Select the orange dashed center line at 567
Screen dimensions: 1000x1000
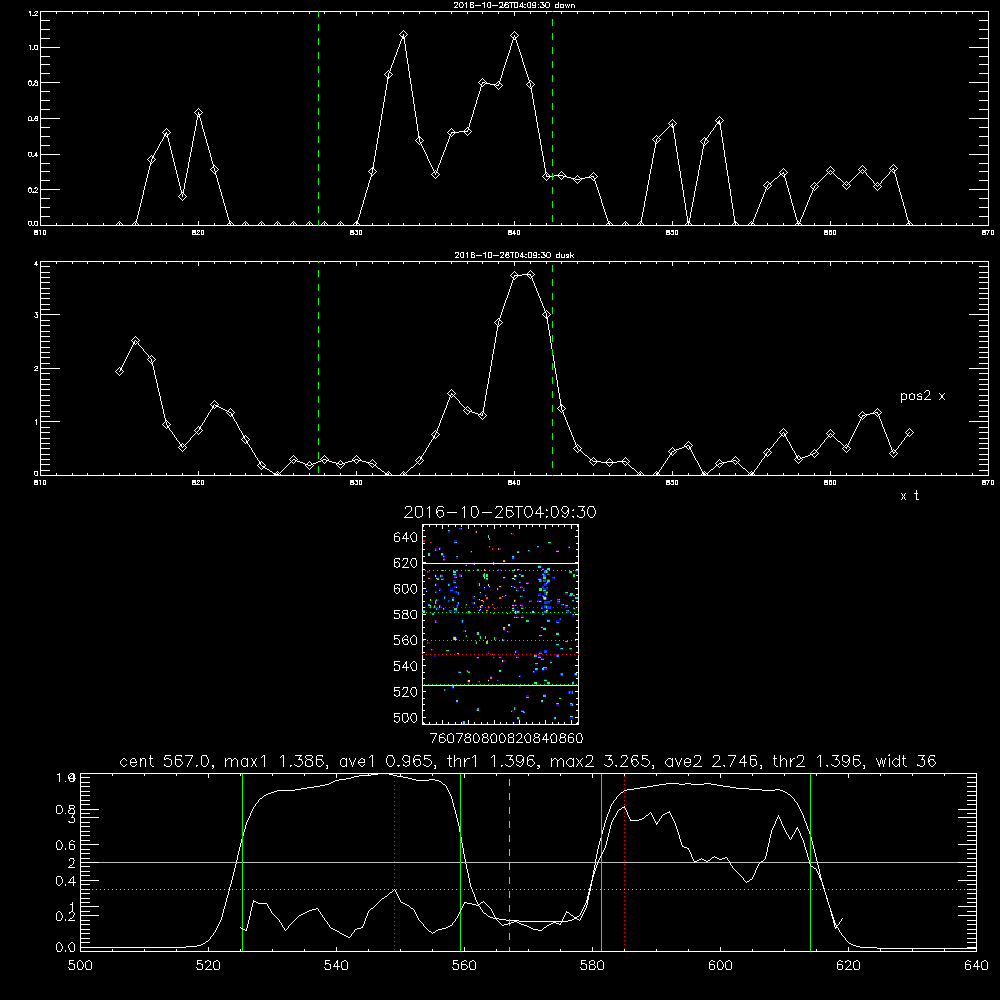[x=509, y=861]
